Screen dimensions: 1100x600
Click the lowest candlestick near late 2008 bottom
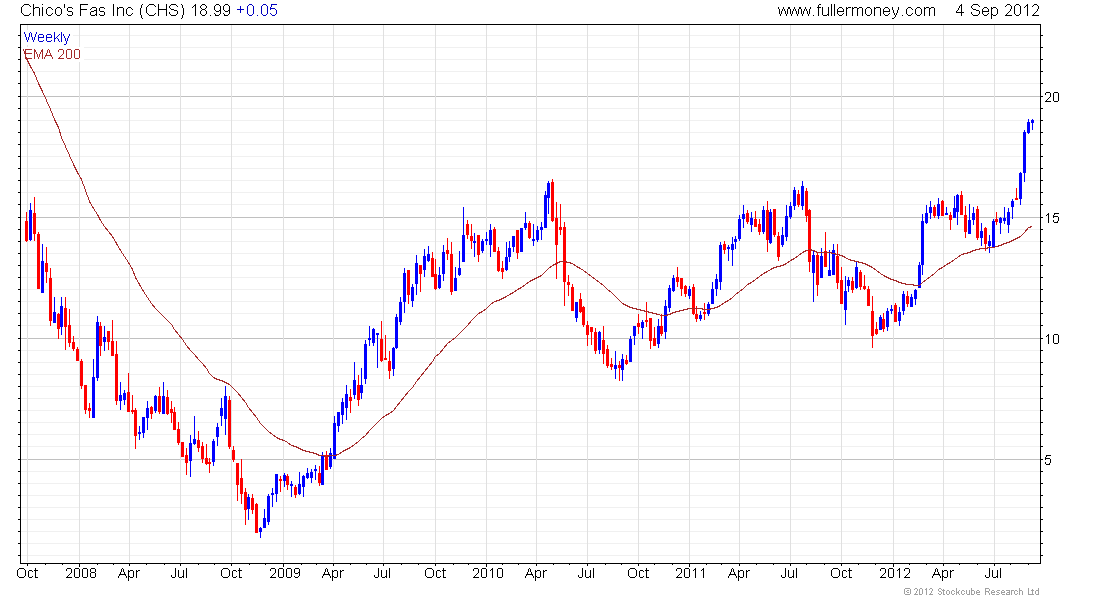(260, 531)
